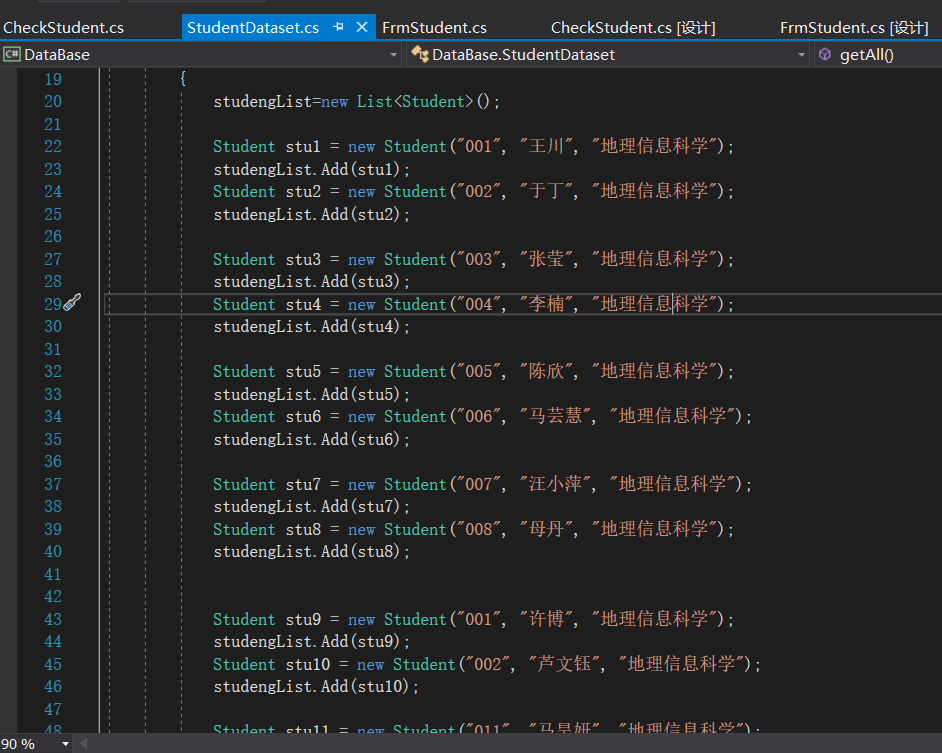Click line number 43
The width and height of the screenshot is (942, 753).
(x=53, y=620)
